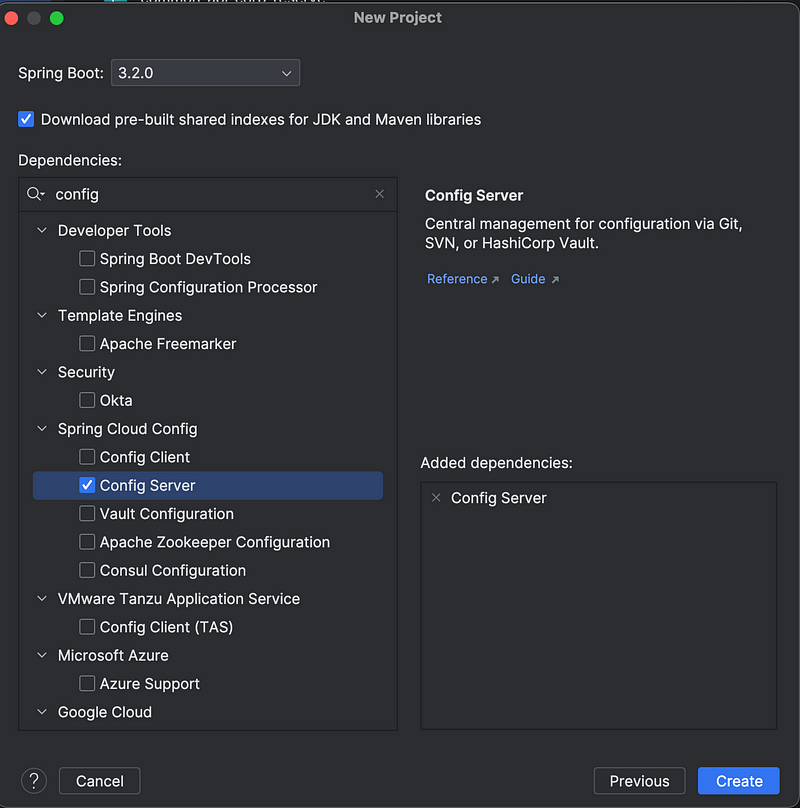Click the search magnifier icon in dependencies field
The height and width of the screenshot is (808, 800).
tap(35, 194)
